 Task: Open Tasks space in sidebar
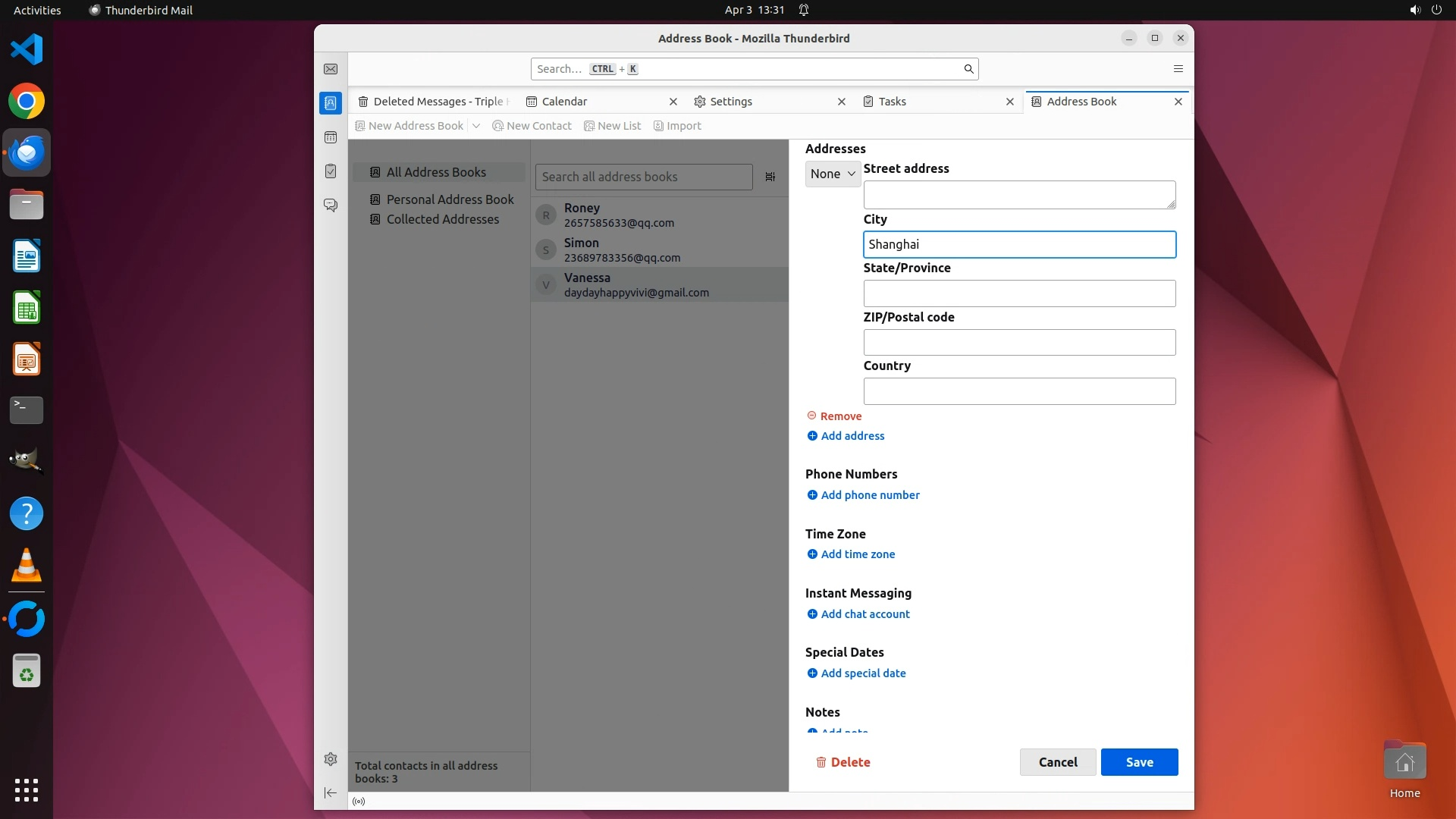(331, 171)
